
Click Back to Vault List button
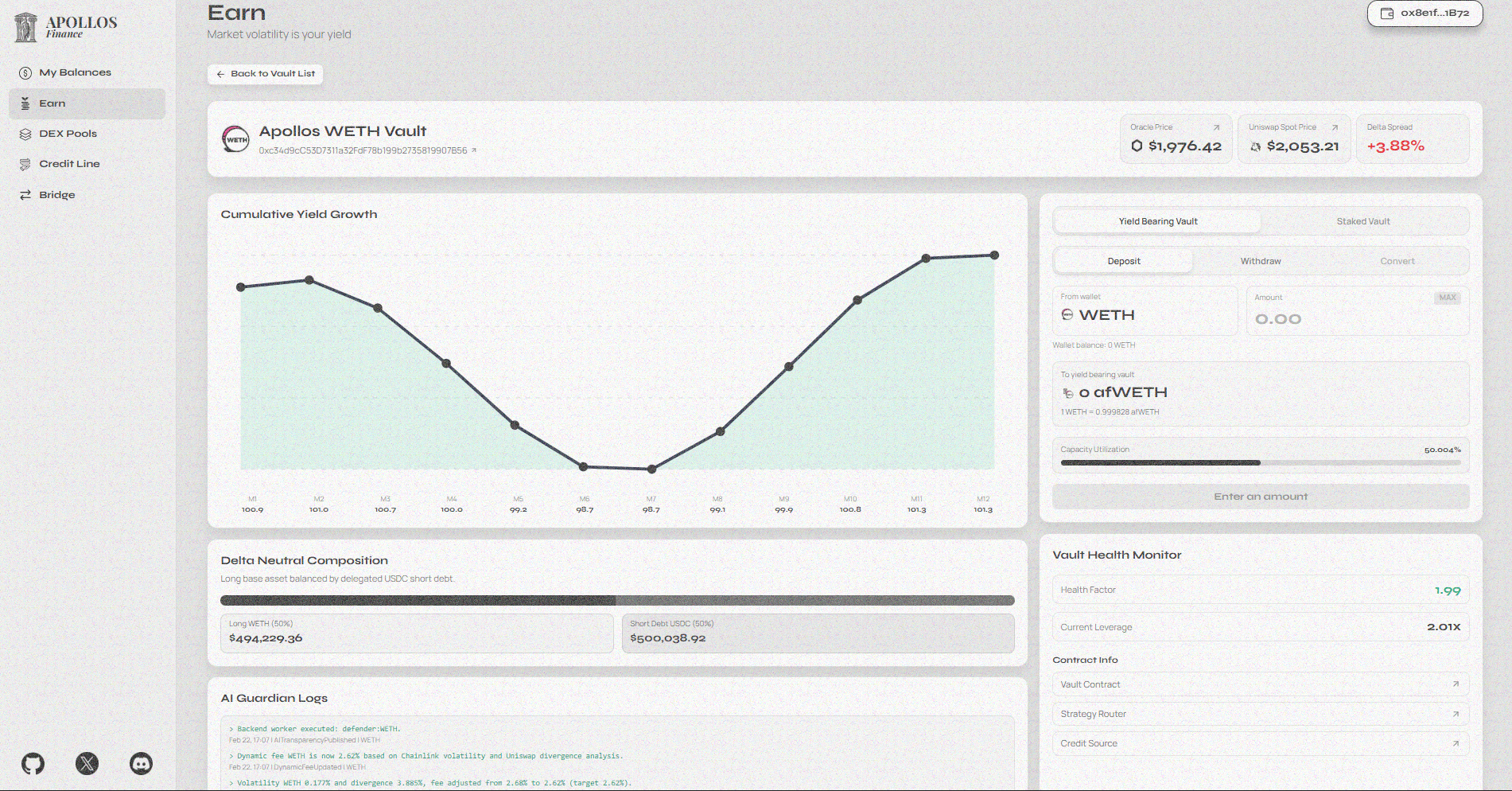265,74
